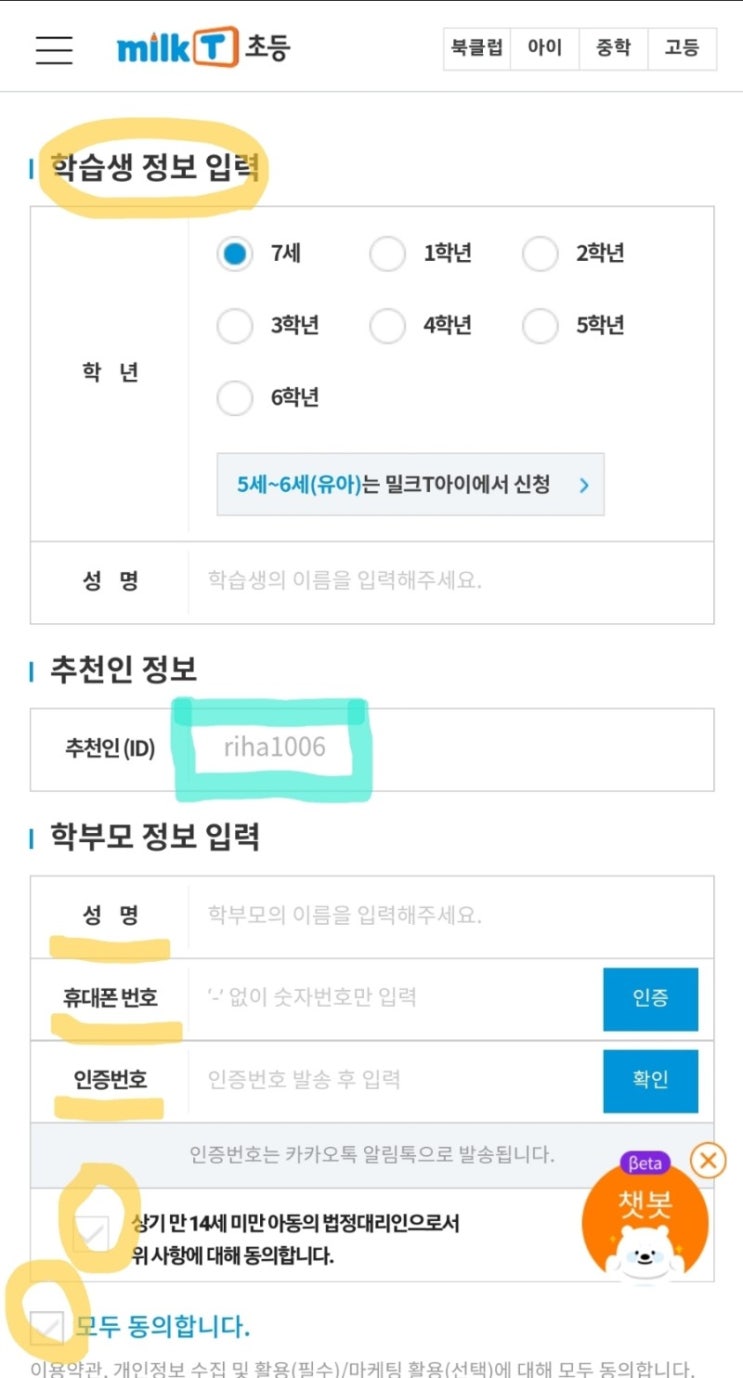Select the 4학년 grade option
This screenshot has width=743, height=1378.
387,326
